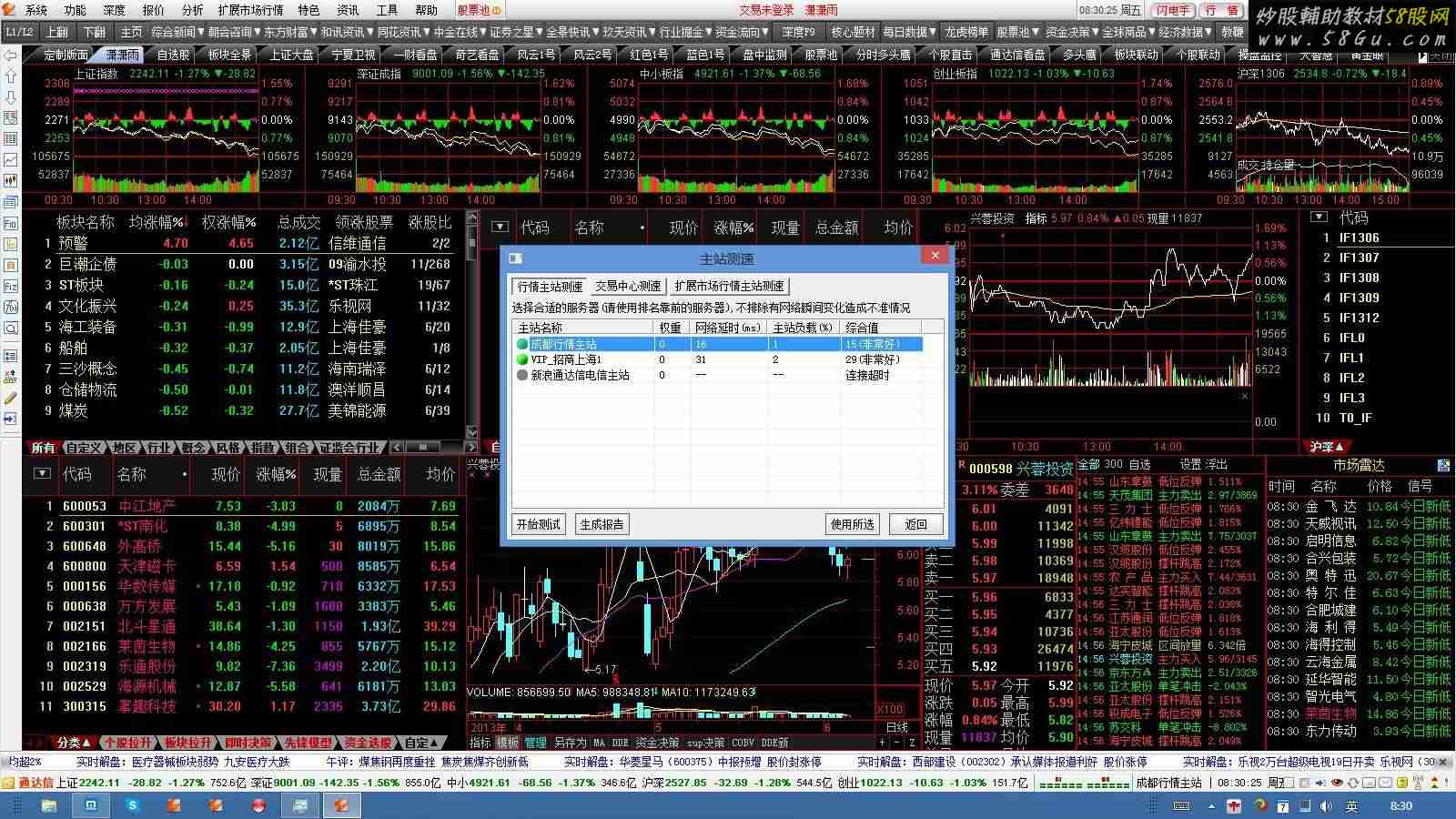
Task: Switch to the 自选股 layout tab
Action: point(173,55)
